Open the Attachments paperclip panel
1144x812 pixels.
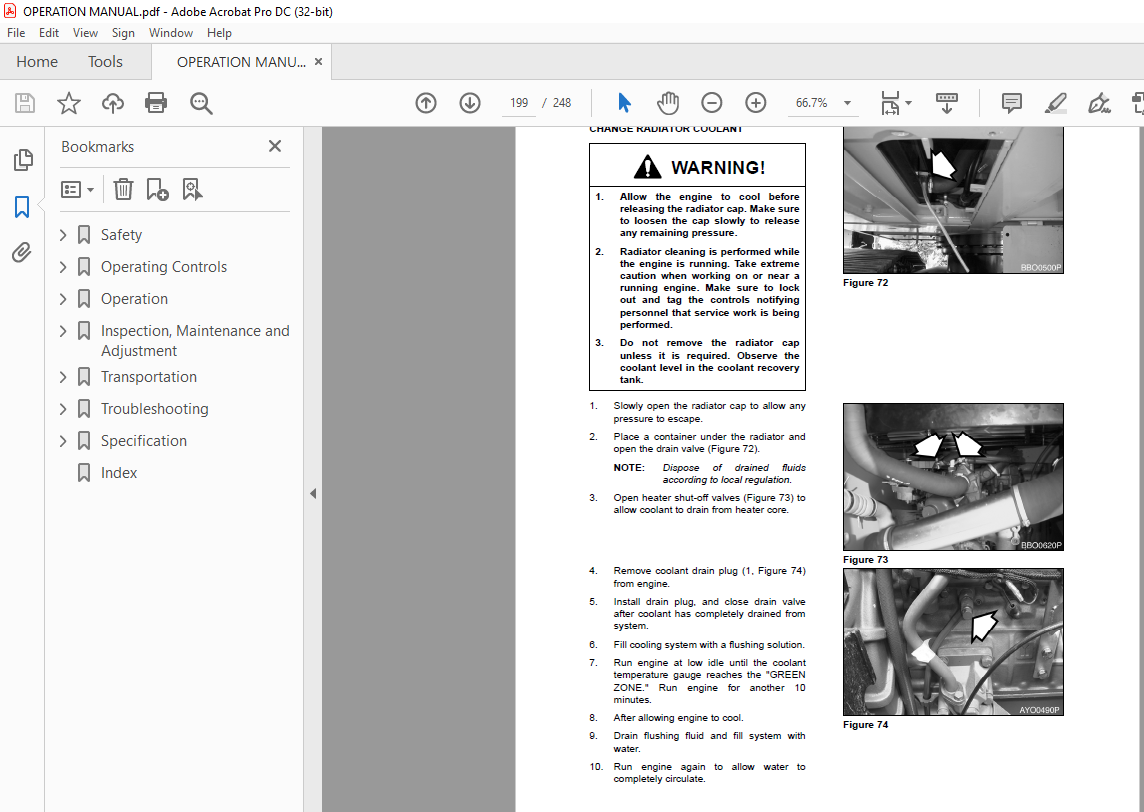tap(22, 252)
